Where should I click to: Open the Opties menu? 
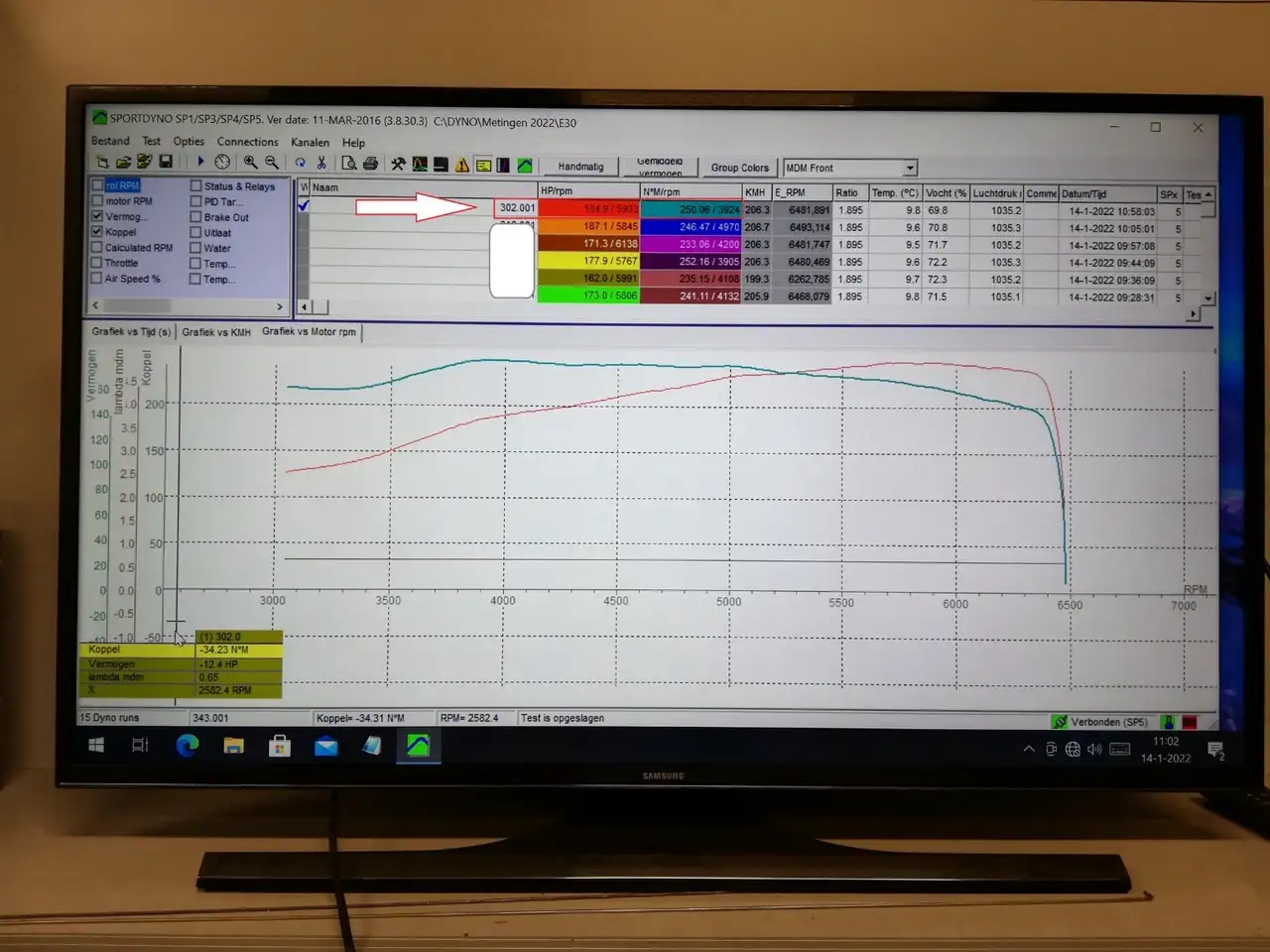pyautogui.click(x=189, y=142)
